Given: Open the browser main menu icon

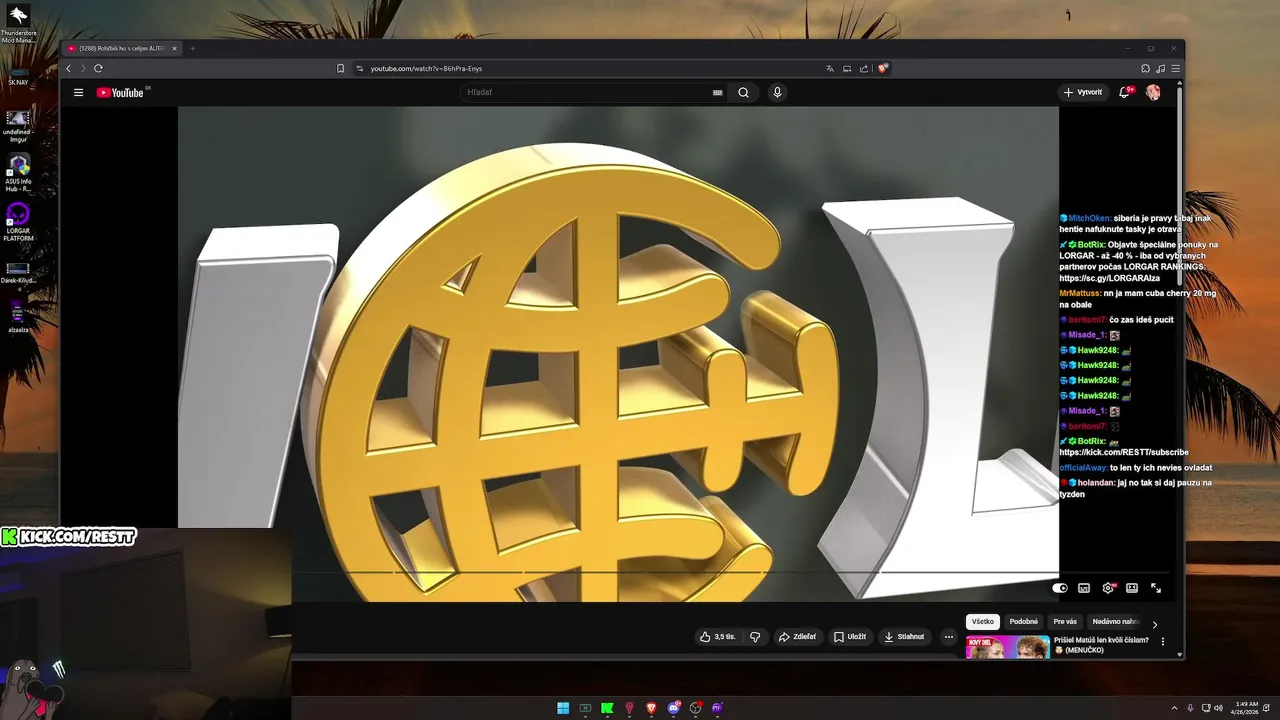Looking at the screenshot, I should [x=1176, y=68].
